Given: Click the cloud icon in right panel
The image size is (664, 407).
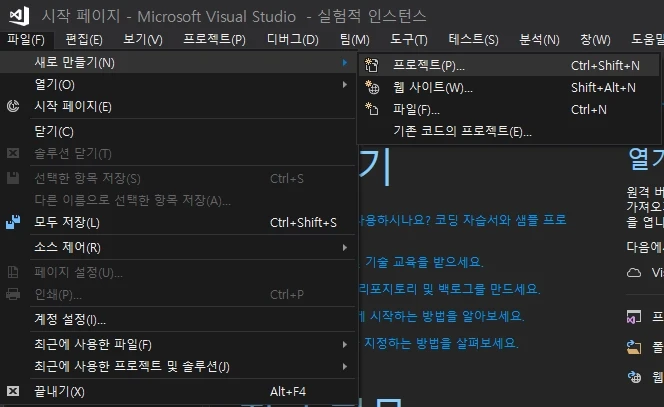Looking at the screenshot, I should click(633, 272).
